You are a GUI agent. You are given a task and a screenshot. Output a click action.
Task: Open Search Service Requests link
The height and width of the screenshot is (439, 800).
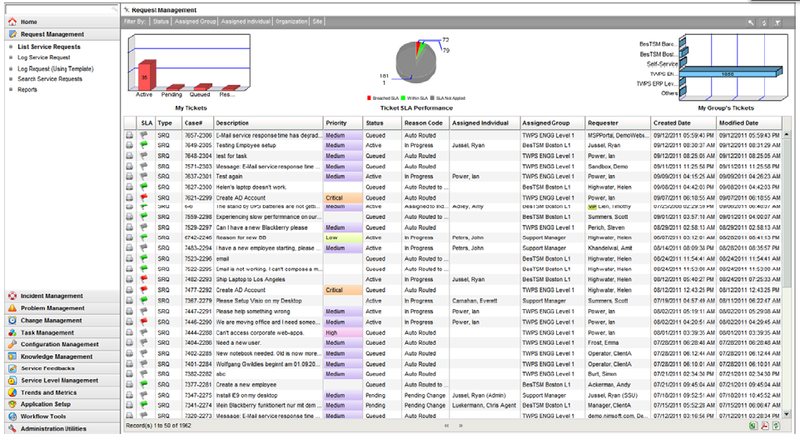point(50,79)
